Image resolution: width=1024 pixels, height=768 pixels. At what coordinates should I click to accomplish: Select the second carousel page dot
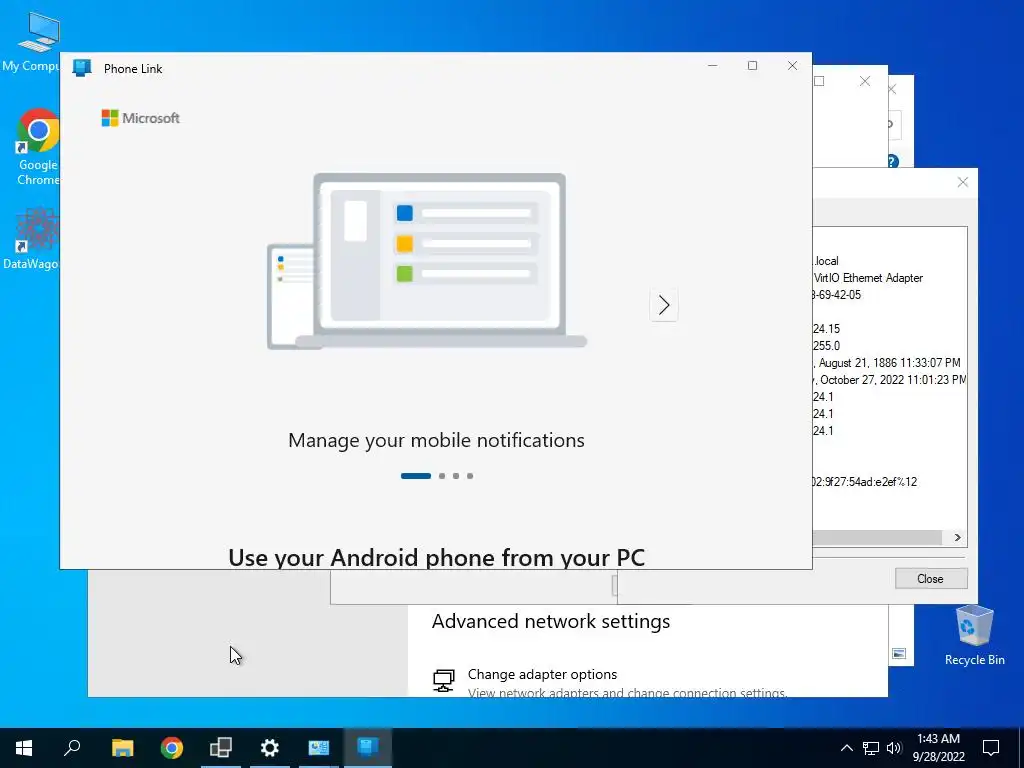(x=442, y=476)
